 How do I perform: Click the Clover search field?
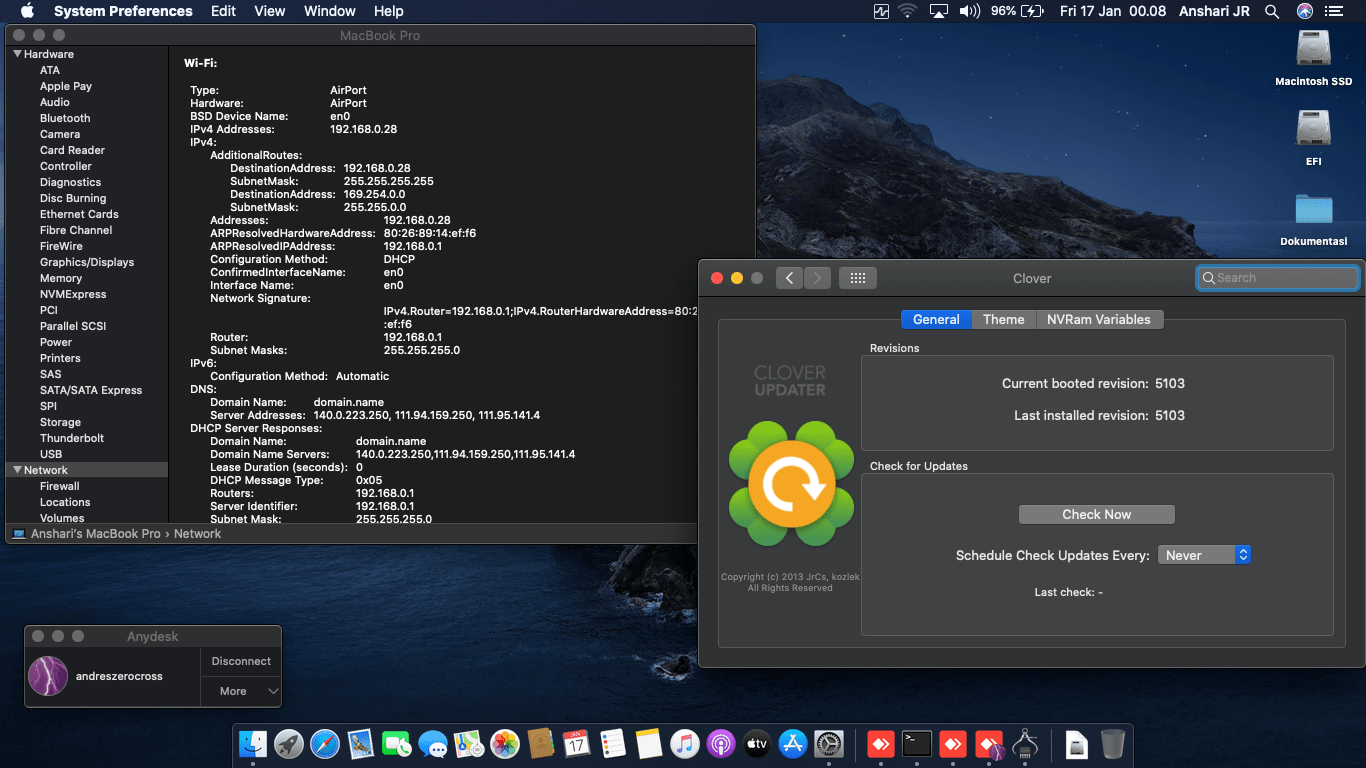(1278, 278)
